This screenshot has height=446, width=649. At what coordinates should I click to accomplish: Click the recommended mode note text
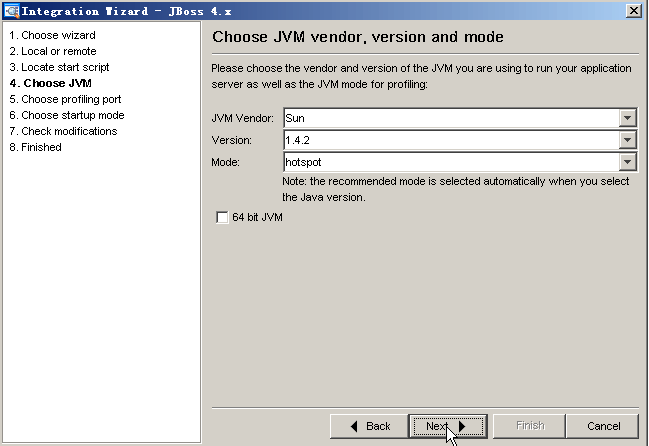[x=456, y=189]
